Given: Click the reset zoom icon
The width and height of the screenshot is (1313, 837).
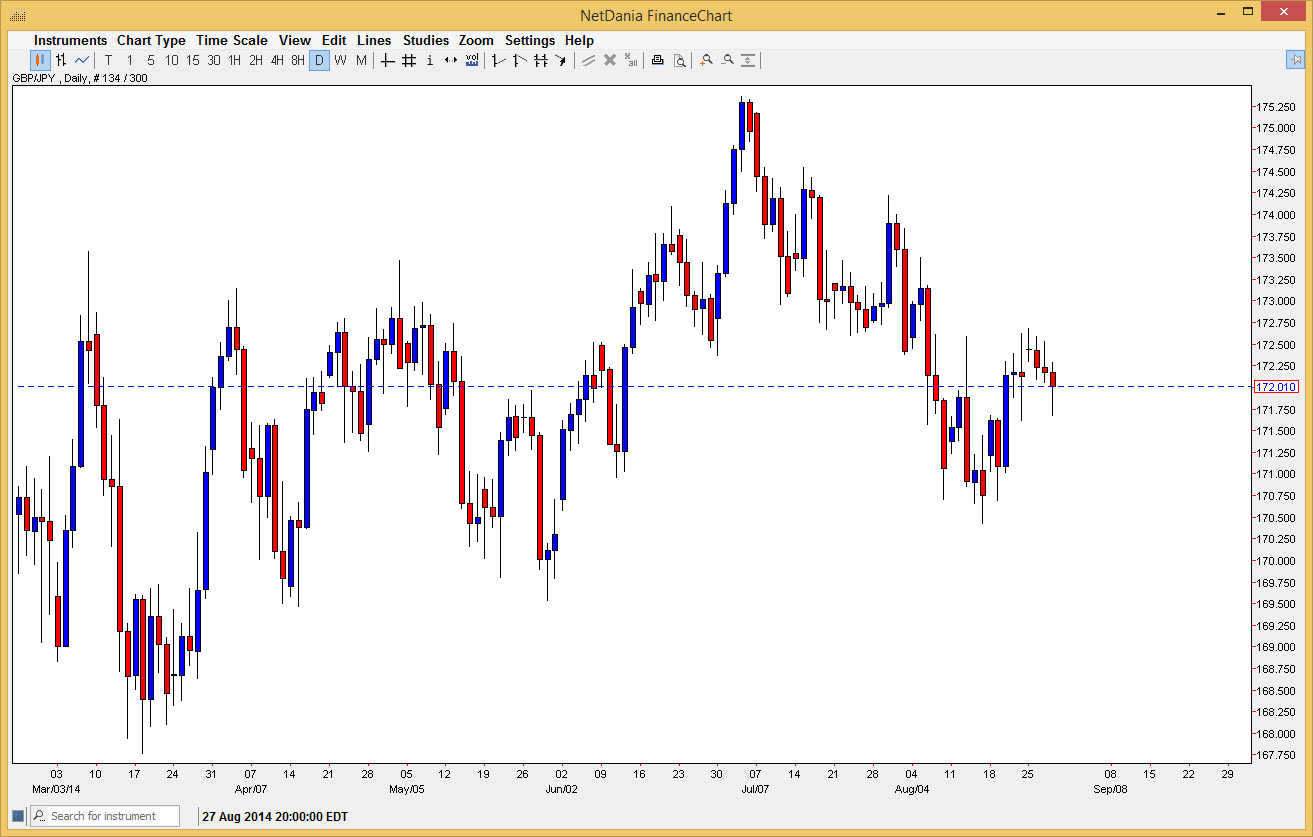Looking at the screenshot, I should (x=748, y=61).
